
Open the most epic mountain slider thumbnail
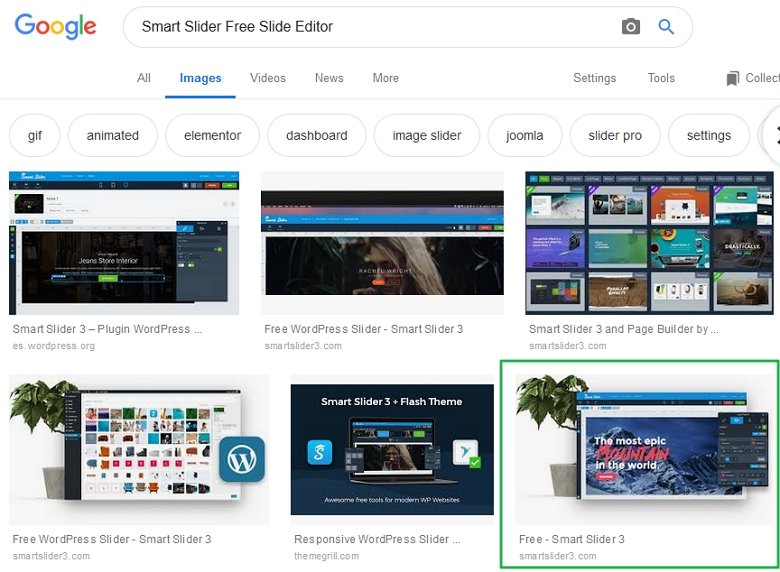pyautogui.click(x=644, y=449)
